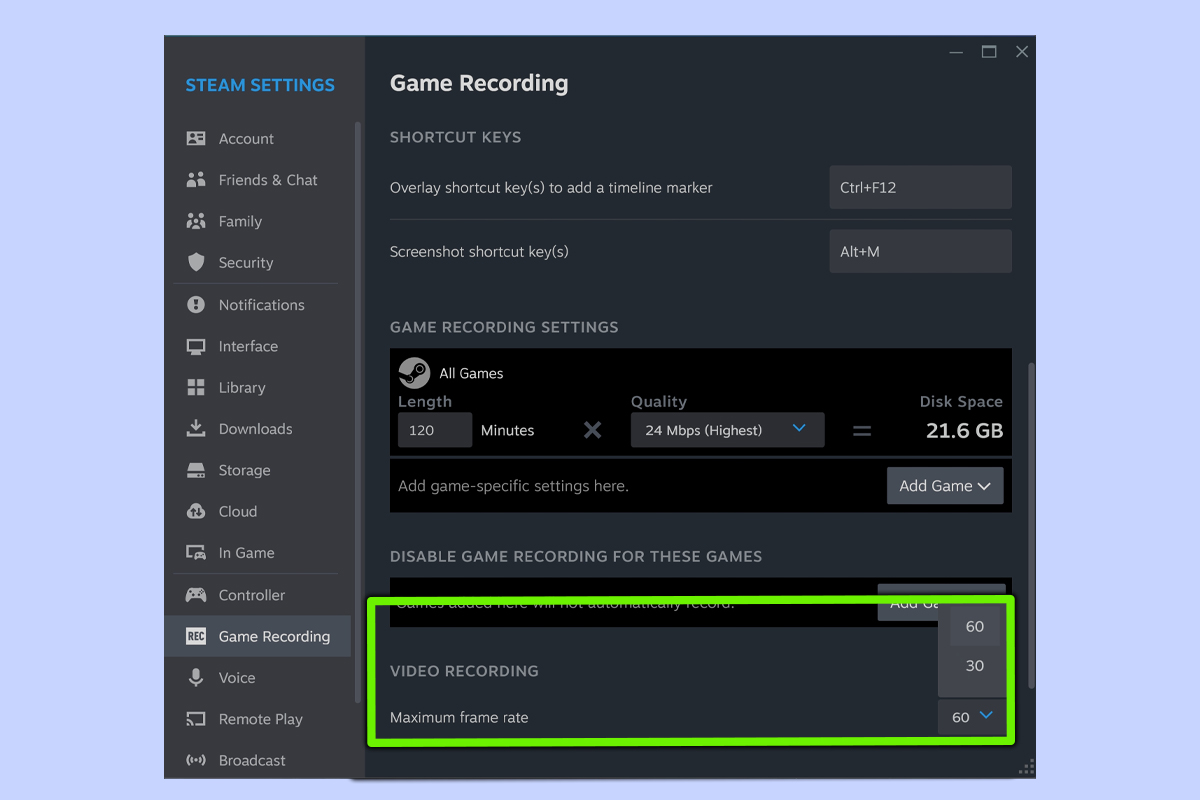Click the Ctrl+F12 timeline marker shortcut field
The width and height of the screenshot is (1200, 800).
[x=919, y=187]
